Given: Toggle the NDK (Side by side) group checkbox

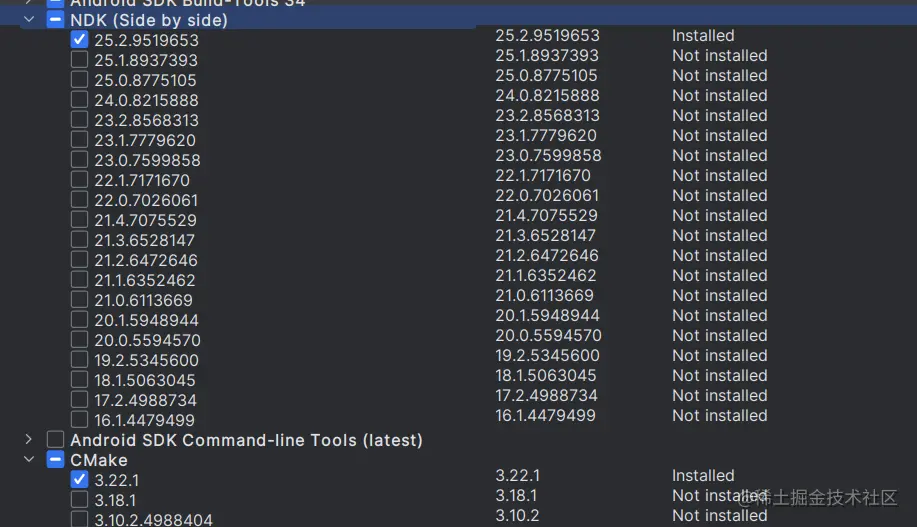Looking at the screenshot, I should click(x=56, y=19).
